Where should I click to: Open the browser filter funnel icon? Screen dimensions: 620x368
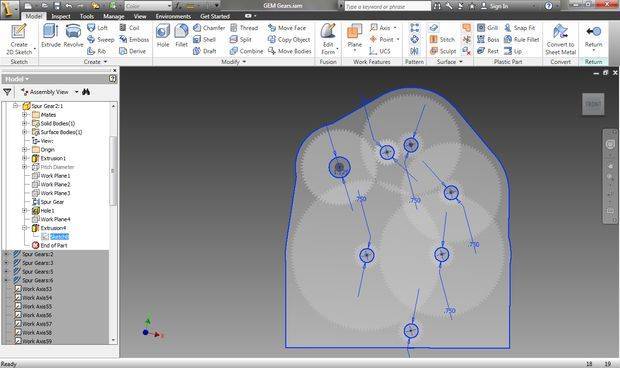point(7,92)
